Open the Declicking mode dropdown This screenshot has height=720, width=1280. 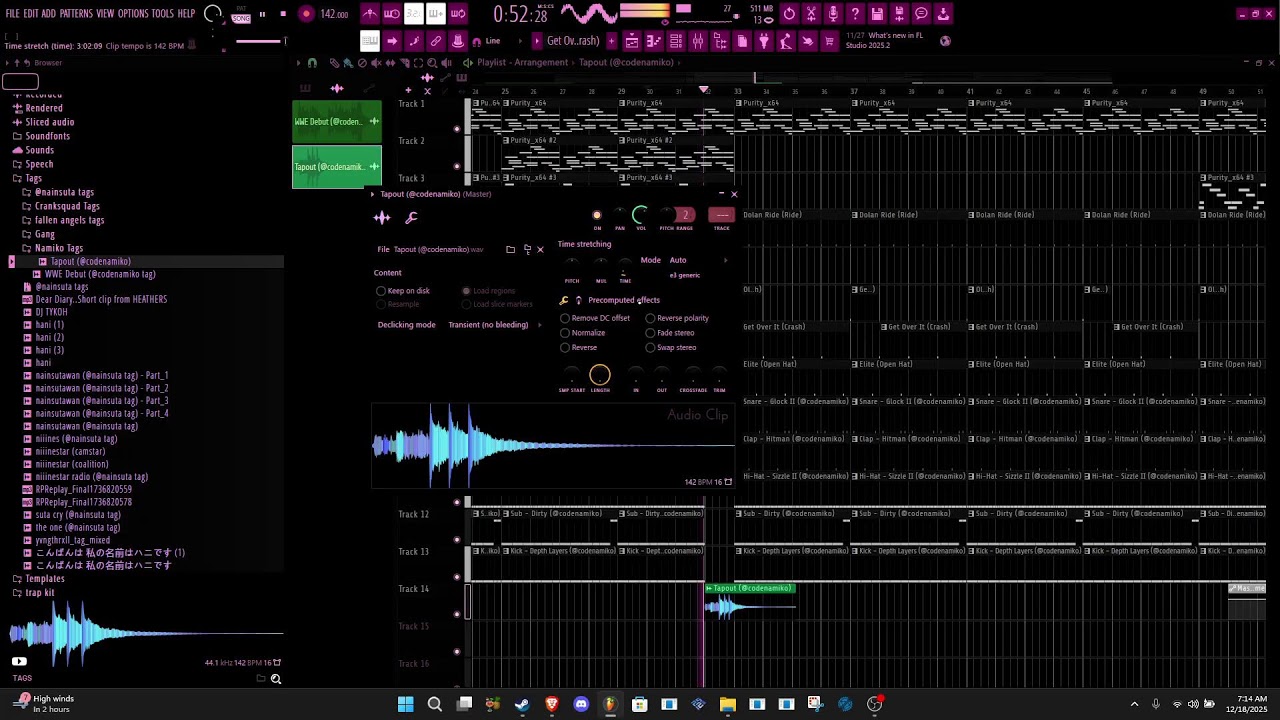[493, 325]
